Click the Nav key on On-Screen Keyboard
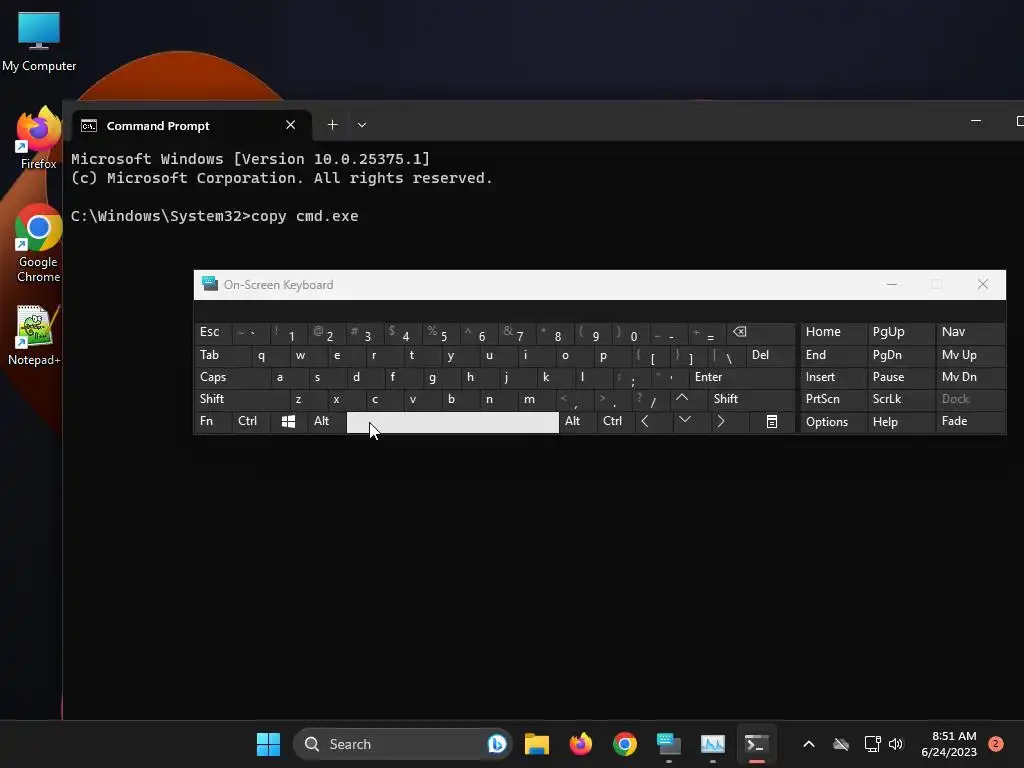 (971, 332)
